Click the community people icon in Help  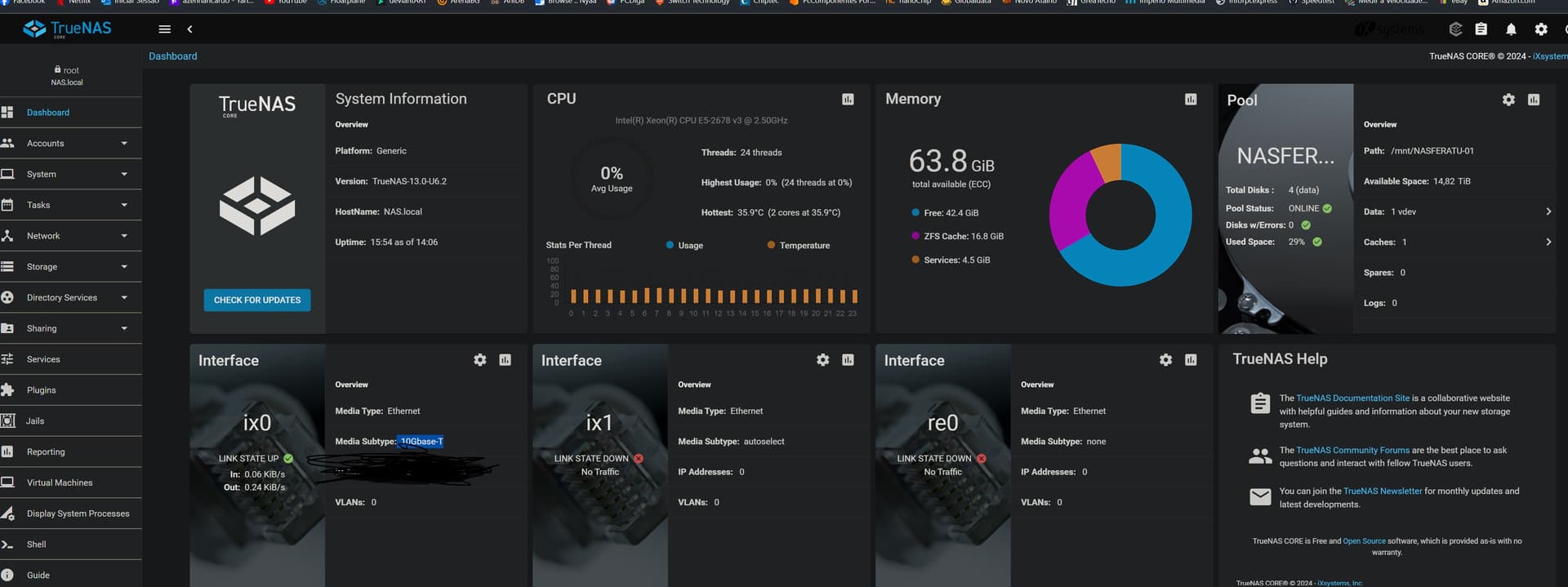(1260, 456)
